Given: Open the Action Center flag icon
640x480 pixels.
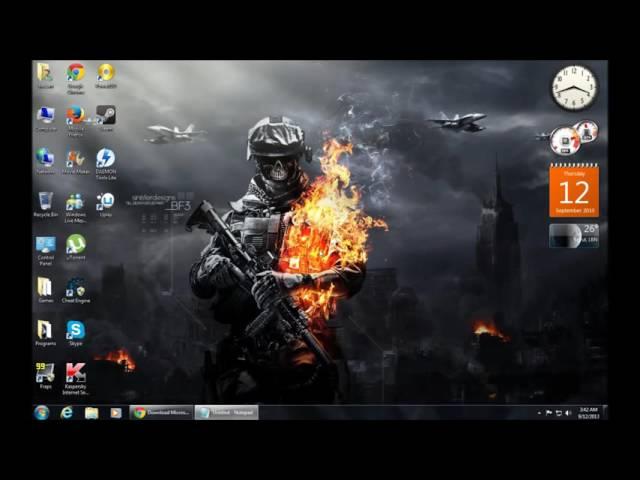Looking at the screenshot, I should (x=549, y=413).
